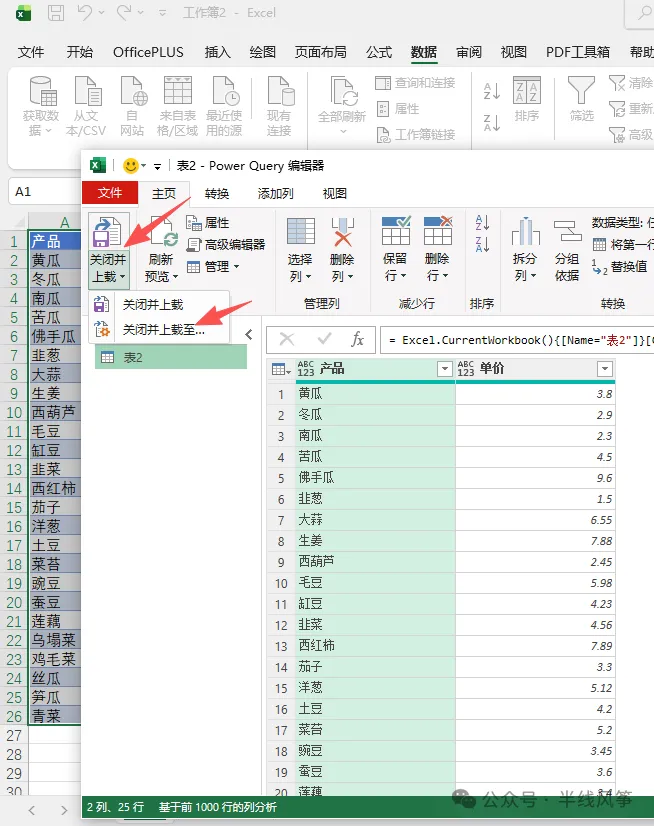This screenshot has width=654, height=826.
Task: Sort ascending in the Power Query ribbon
Action: pos(482,222)
